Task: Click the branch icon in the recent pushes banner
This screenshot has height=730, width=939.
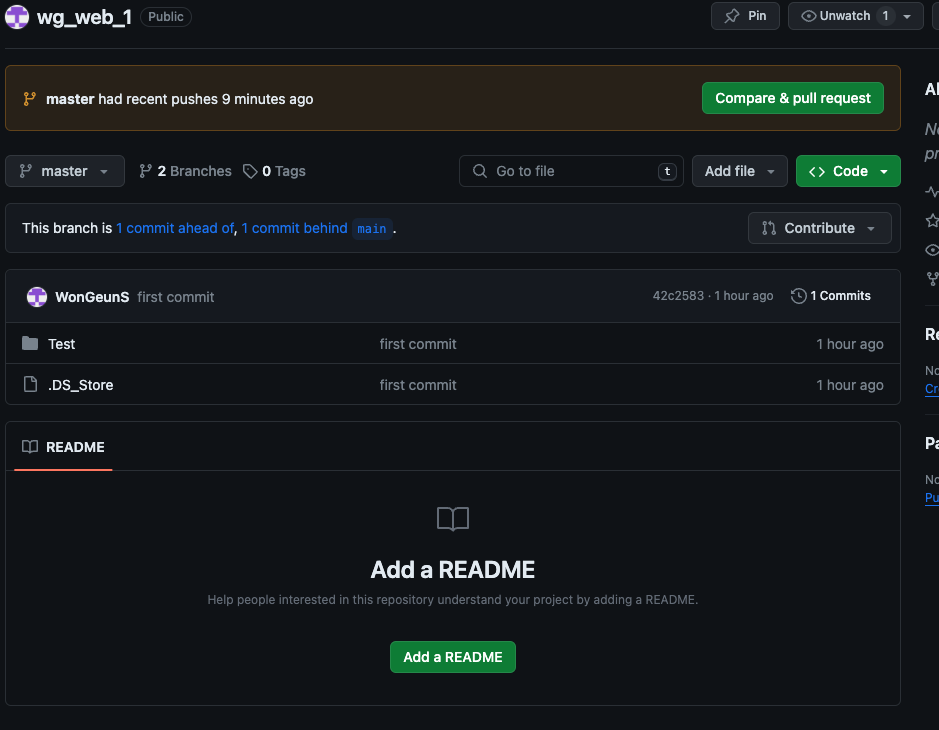Action: click(29, 99)
